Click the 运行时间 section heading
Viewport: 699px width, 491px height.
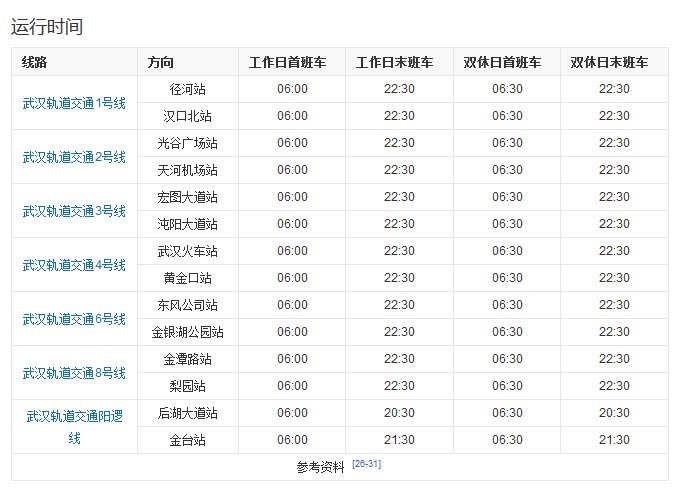pos(47,27)
